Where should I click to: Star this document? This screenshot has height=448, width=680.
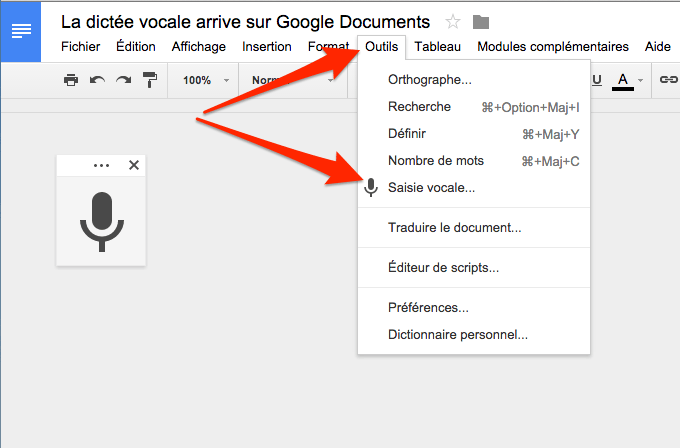tap(453, 22)
